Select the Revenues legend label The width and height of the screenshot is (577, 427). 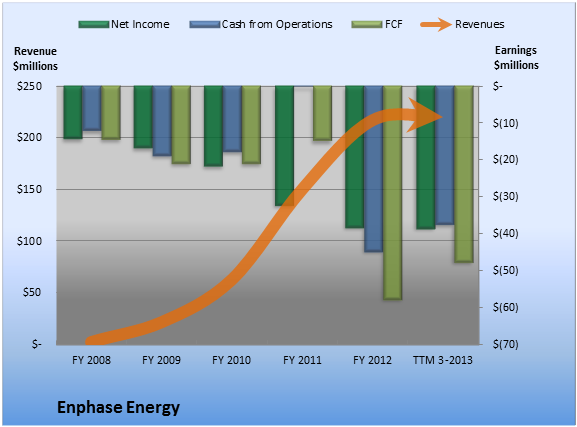479,24
